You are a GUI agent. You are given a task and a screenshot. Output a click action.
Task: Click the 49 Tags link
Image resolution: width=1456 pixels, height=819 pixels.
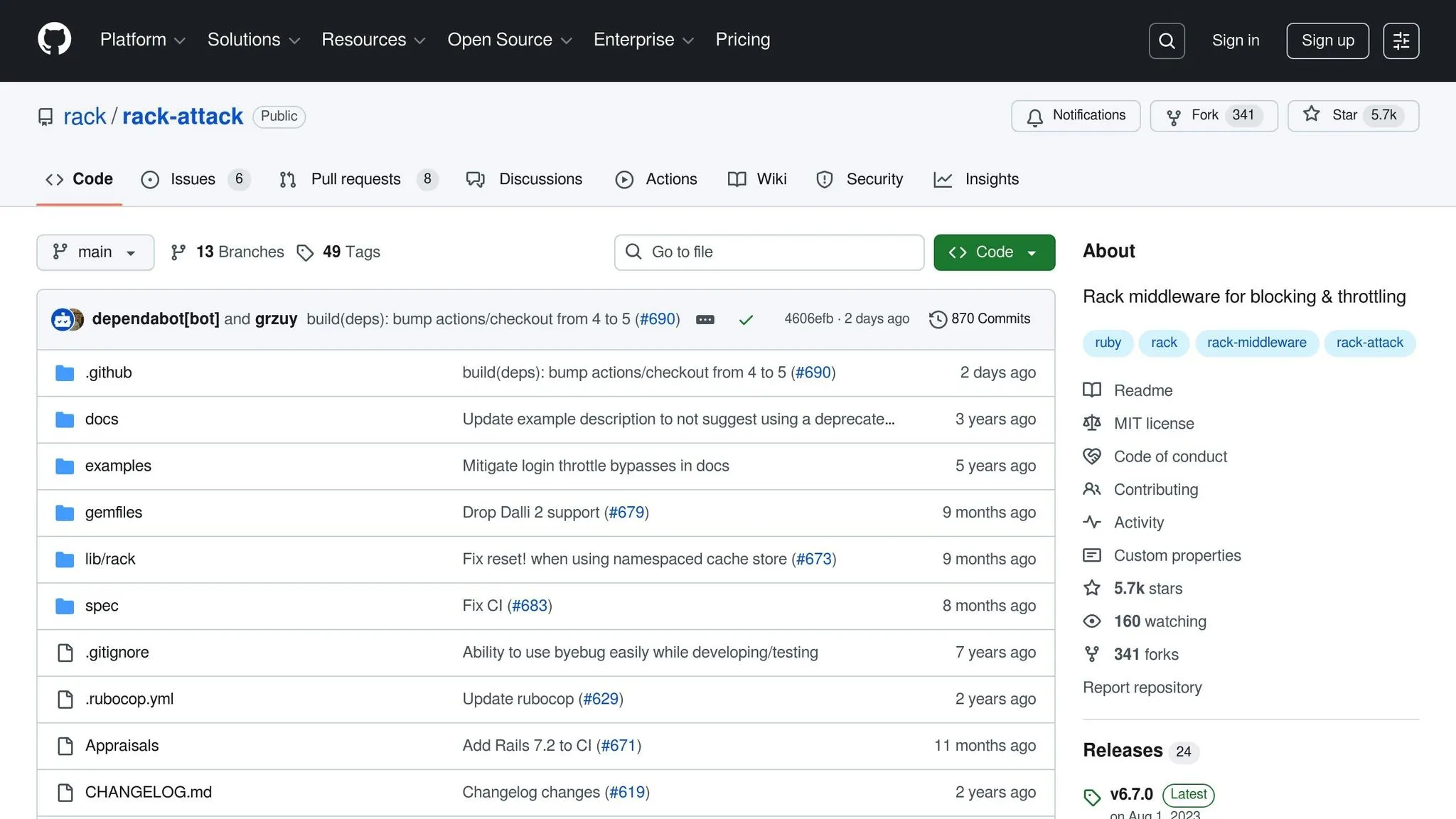point(338,252)
